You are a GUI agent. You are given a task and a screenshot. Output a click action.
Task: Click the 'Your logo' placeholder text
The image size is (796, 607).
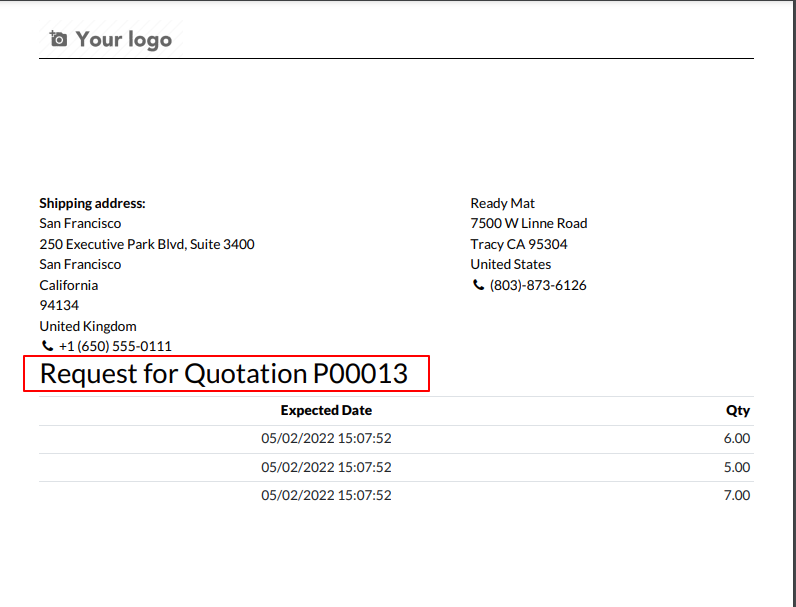click(124, 40)
